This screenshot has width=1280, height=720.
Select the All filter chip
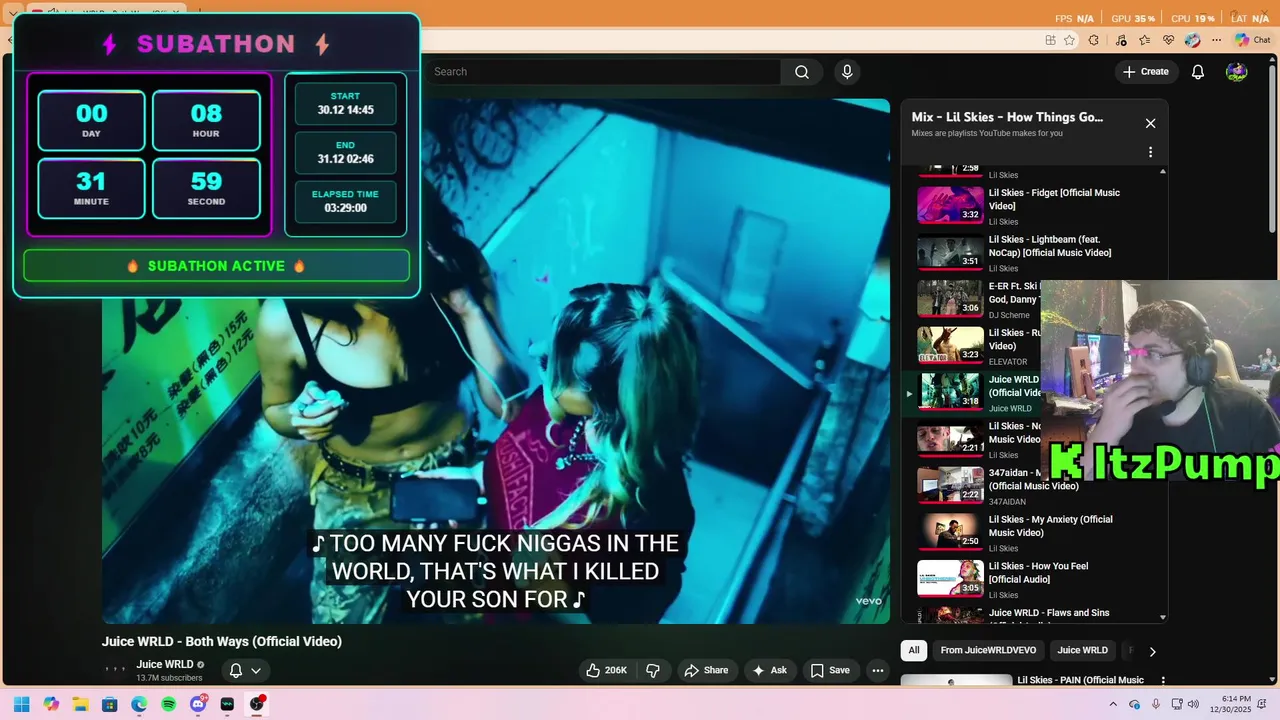913,650
